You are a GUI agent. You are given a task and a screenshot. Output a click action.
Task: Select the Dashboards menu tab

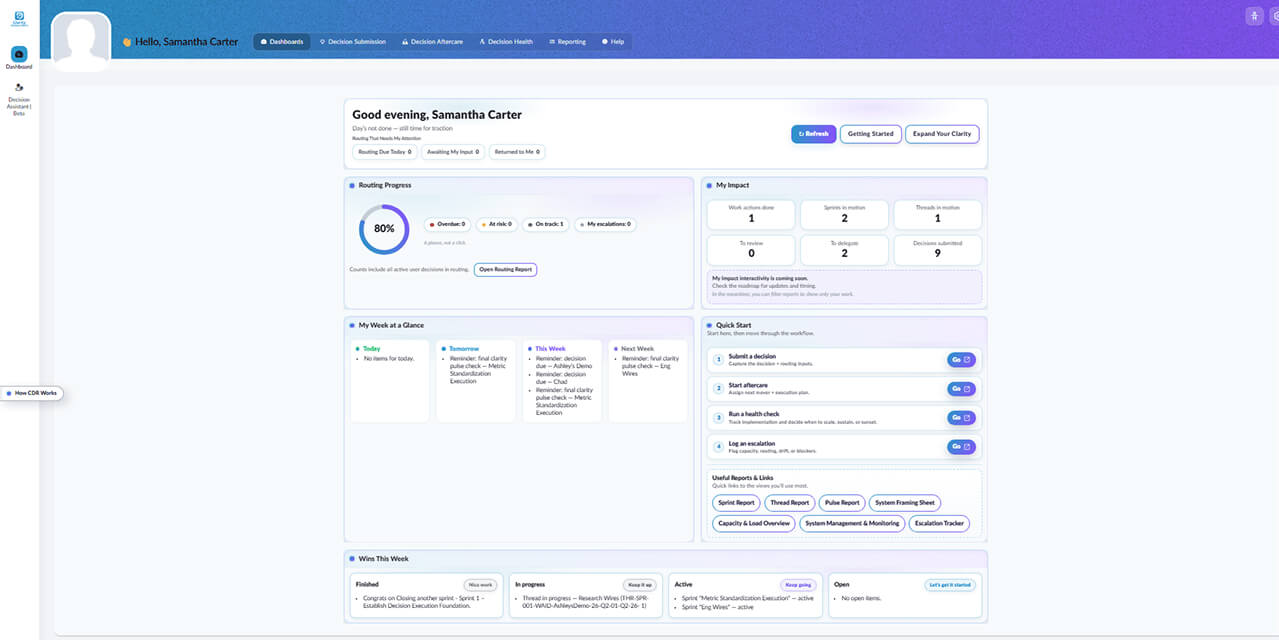click(282, 42)
